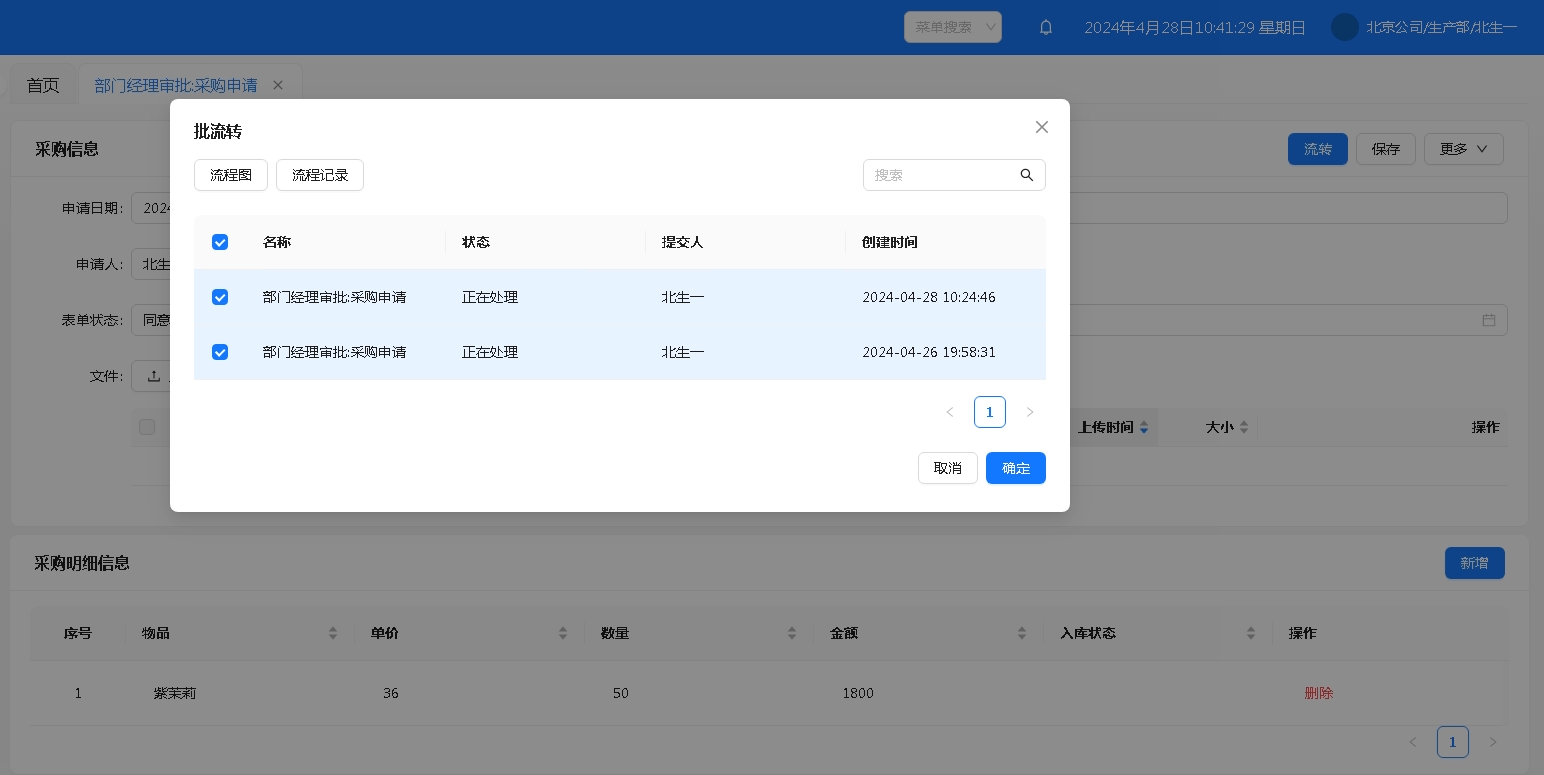This screenshot has height=775, width=1544.
Task: Uncheck the row created 2024-04-26 19:58:31
Action: [x=220, y=352]
